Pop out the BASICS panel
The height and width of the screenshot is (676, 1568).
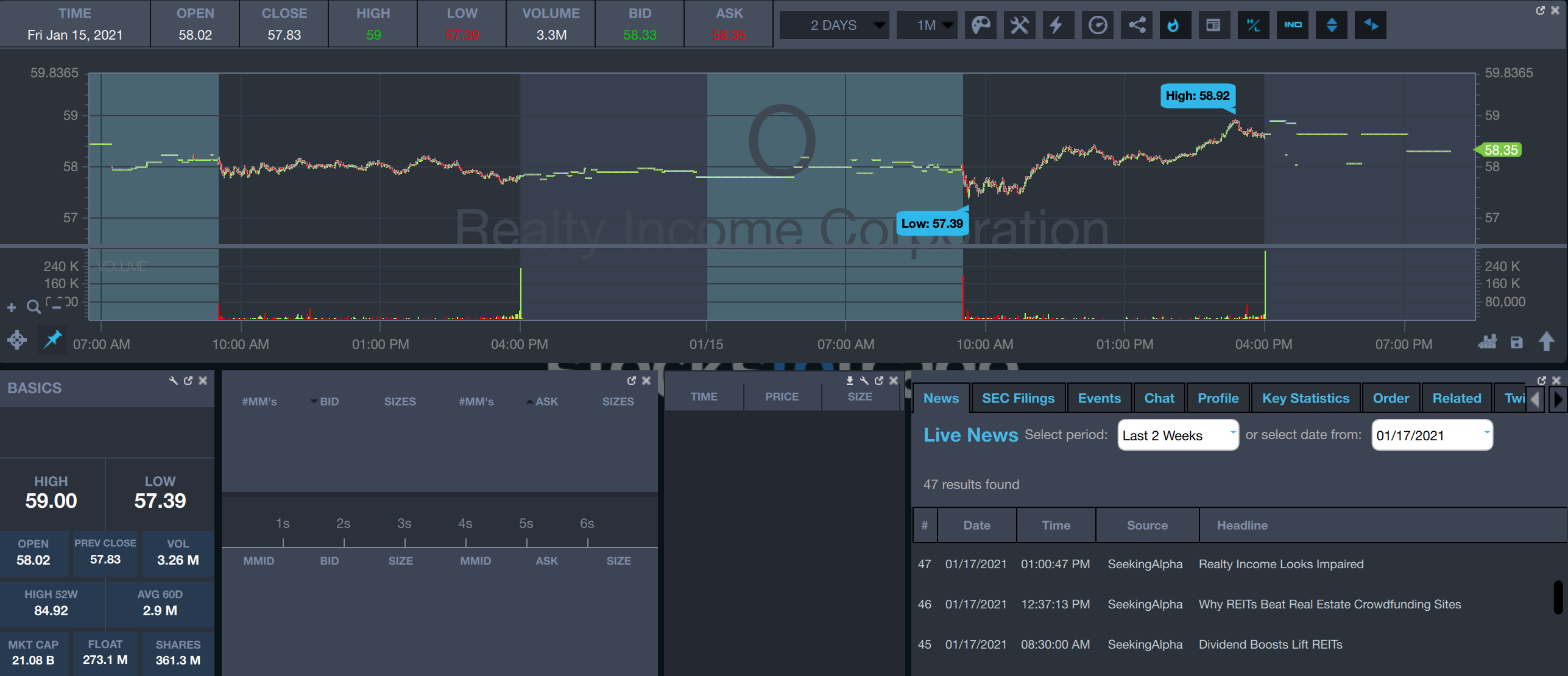coord(188,381)
